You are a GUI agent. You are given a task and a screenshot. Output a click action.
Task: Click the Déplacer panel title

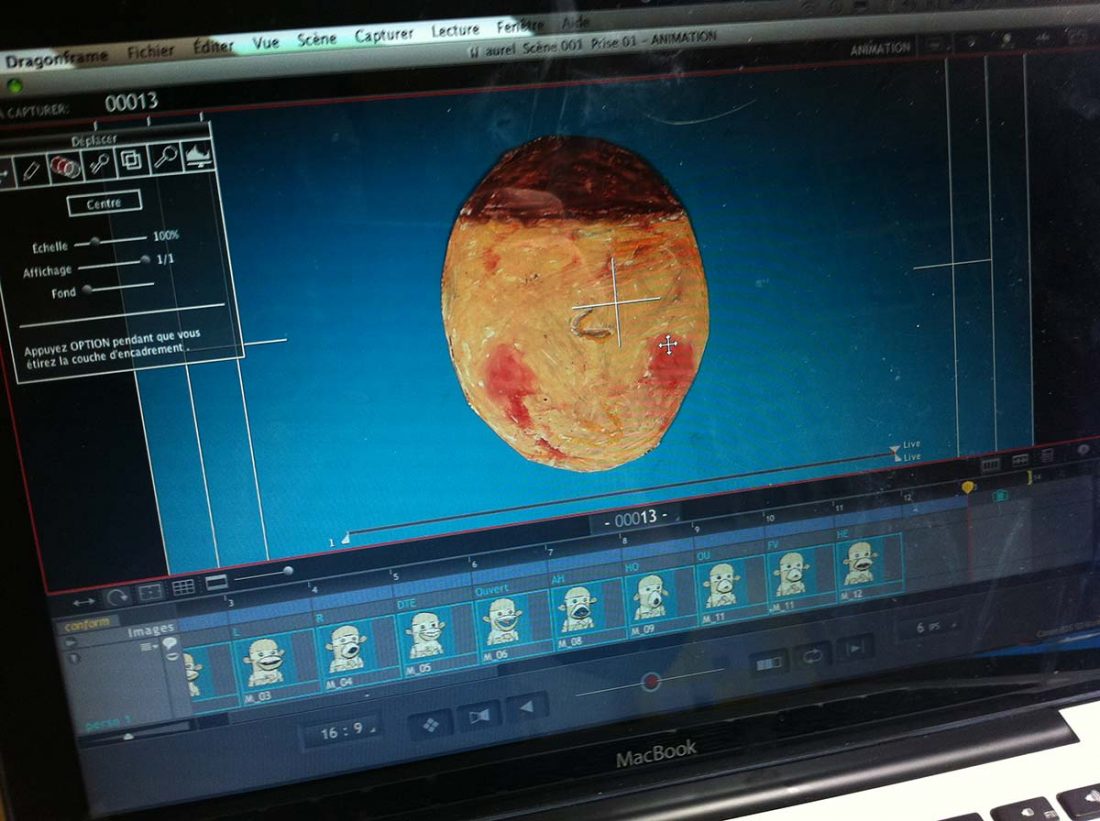pos(94,140)
